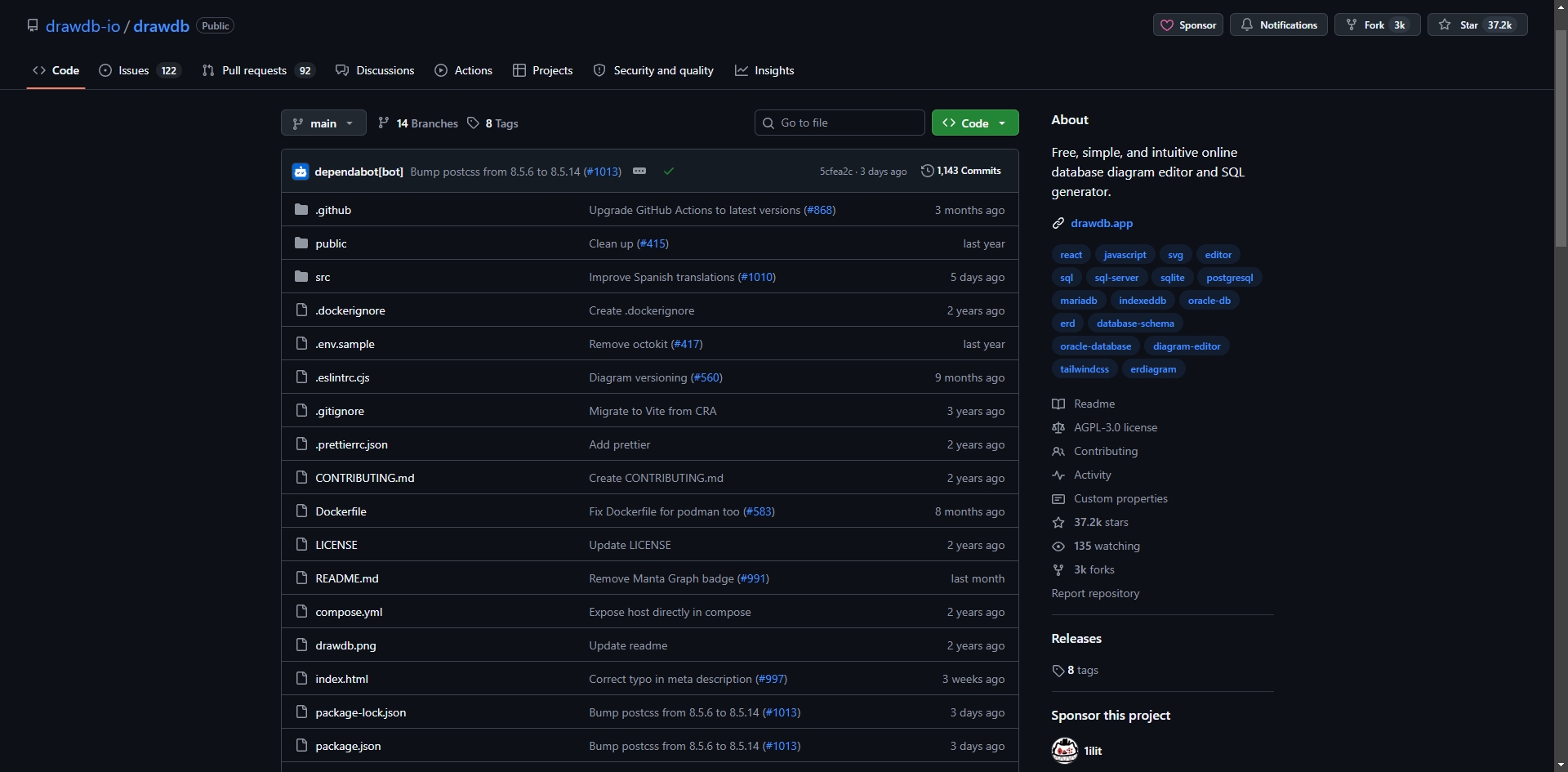The image size is (1568, 772).
Task: Click the LICENSE file icon
Action: click(301, 545)
